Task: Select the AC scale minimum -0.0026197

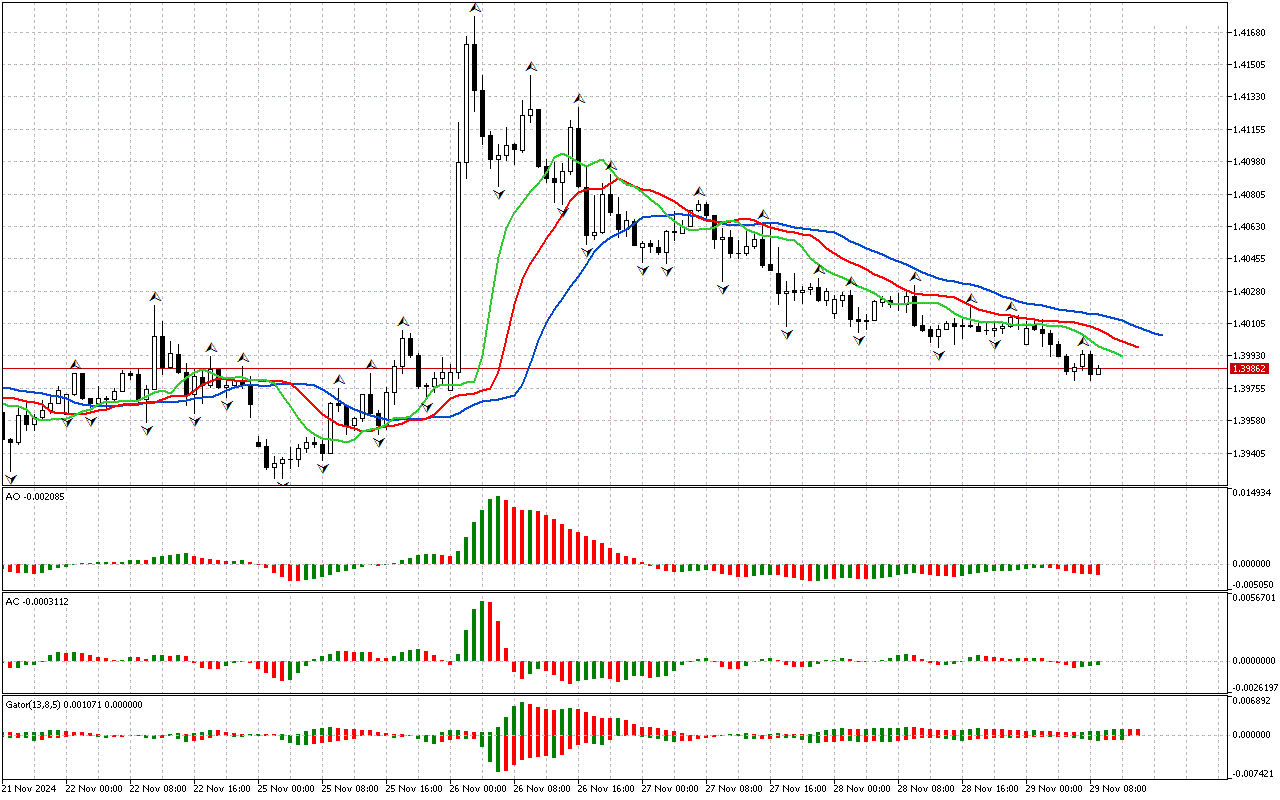Action: (x=1254, y=688)
